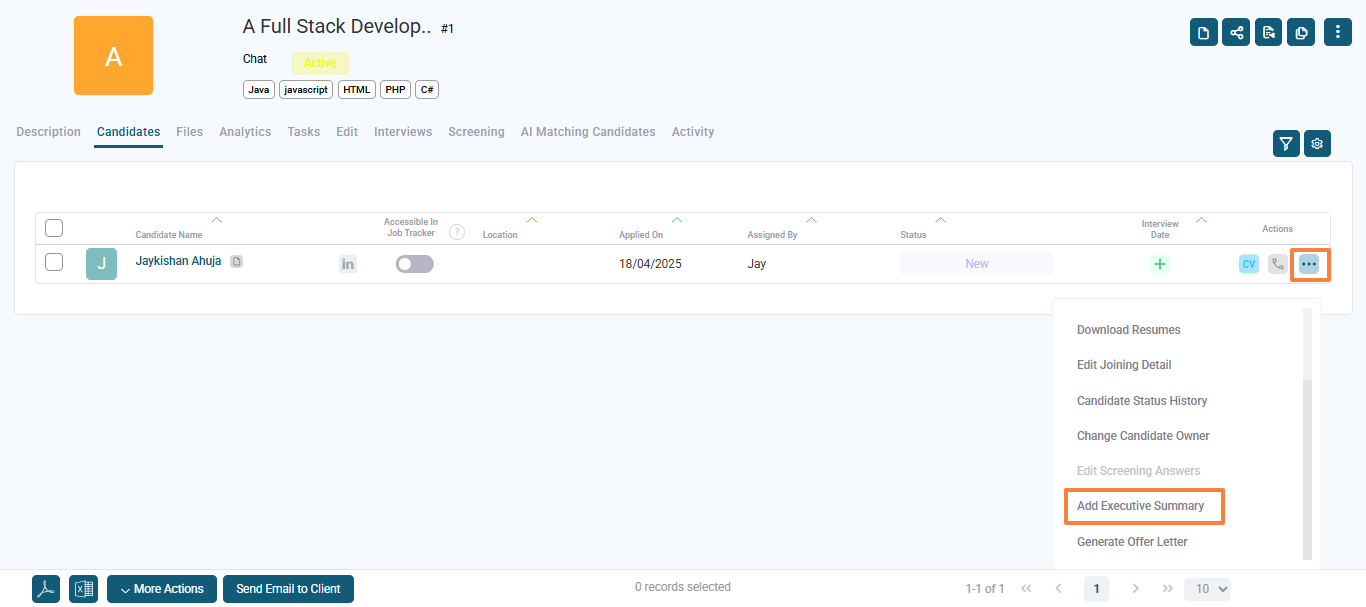Switch to the Description tab
Screen dimensions: 1366x607
(48, 132)
